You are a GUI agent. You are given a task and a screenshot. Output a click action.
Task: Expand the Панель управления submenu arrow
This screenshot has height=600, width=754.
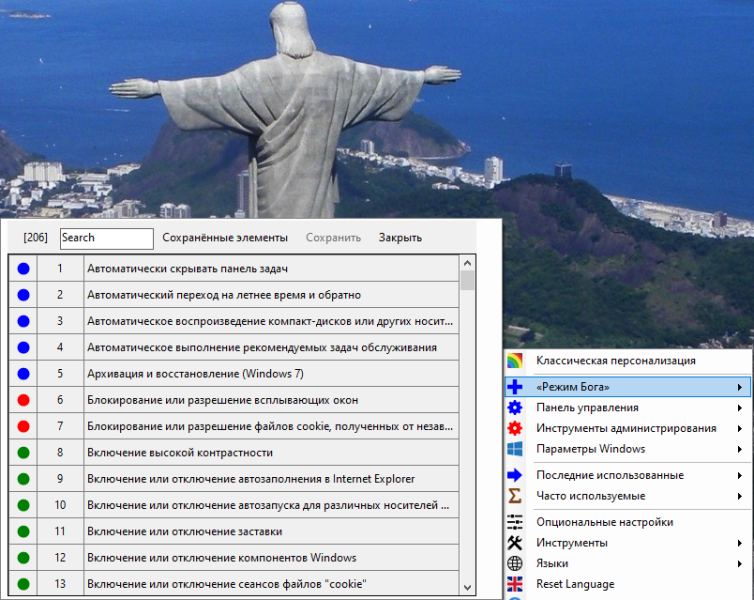740,408
